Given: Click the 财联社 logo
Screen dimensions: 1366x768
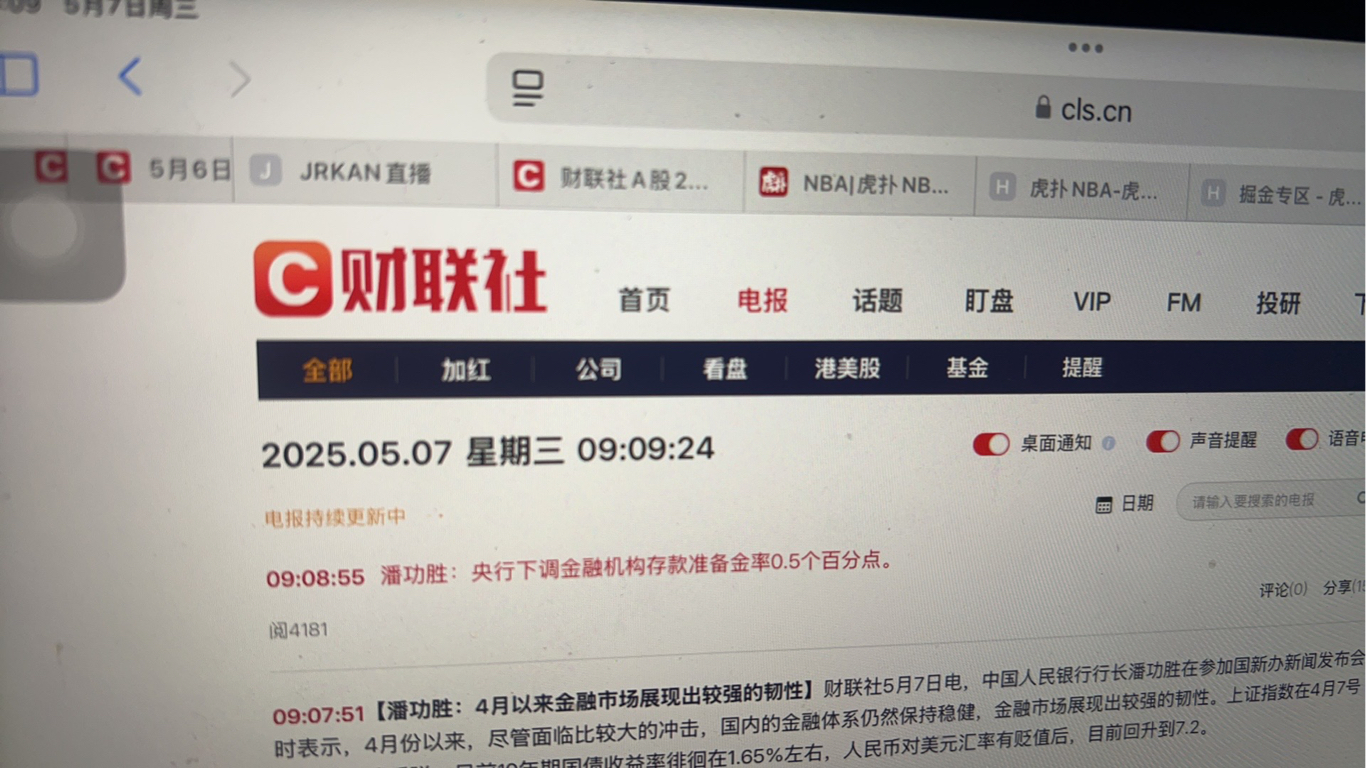Looking at the screenshot, I should click(x=400, y=278).
